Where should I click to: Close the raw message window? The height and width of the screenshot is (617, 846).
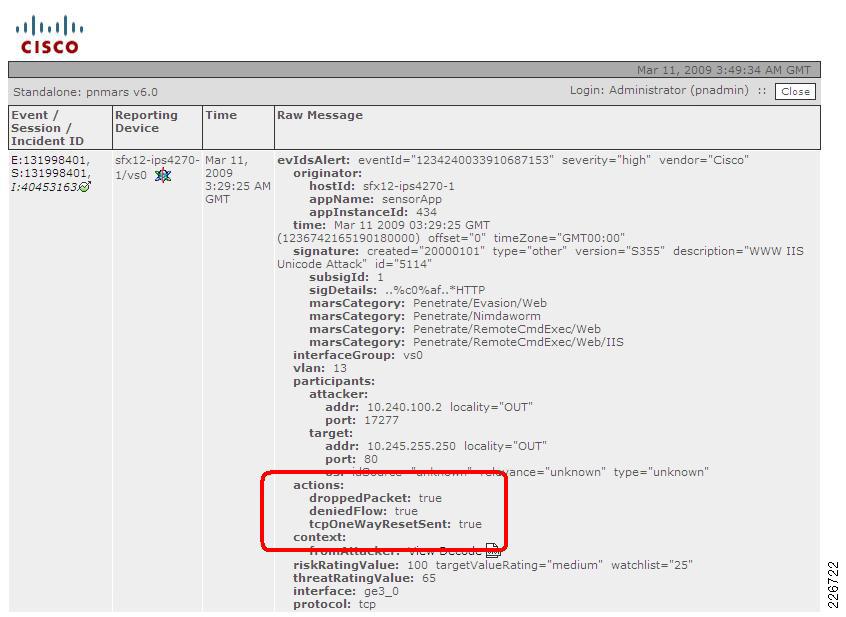coord(795,91)
